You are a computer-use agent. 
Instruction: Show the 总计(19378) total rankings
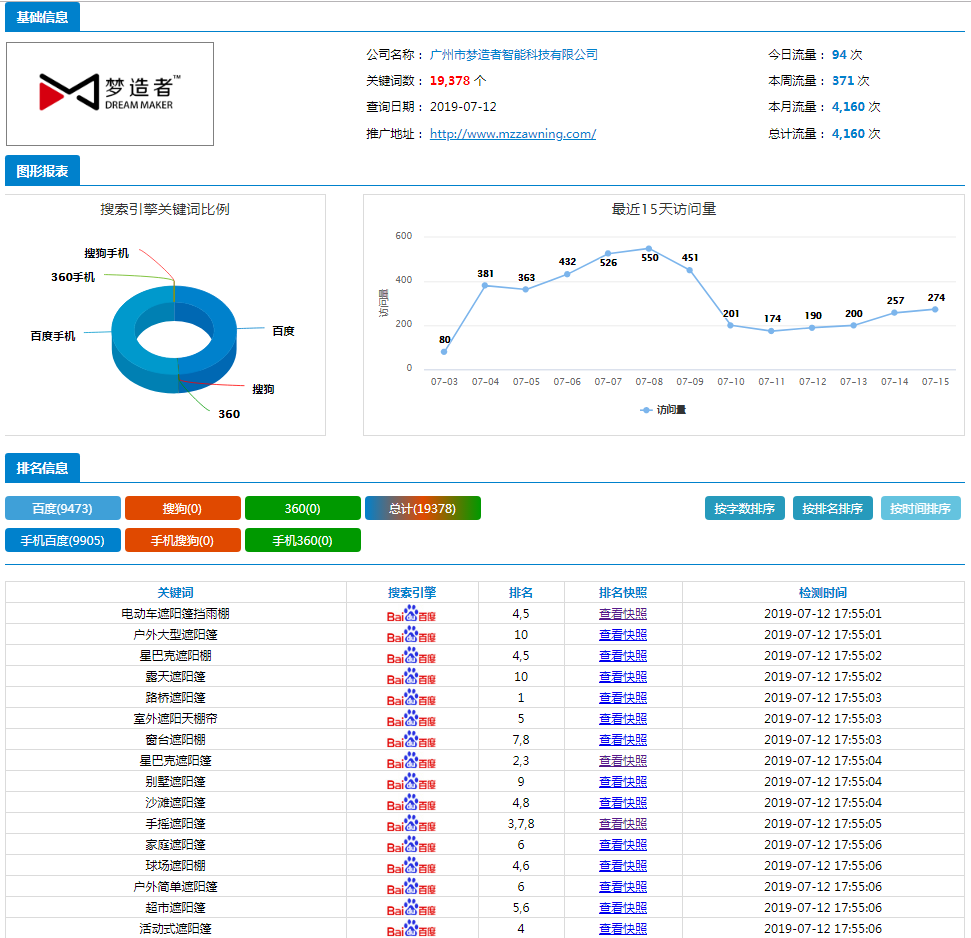pos(422,508)
